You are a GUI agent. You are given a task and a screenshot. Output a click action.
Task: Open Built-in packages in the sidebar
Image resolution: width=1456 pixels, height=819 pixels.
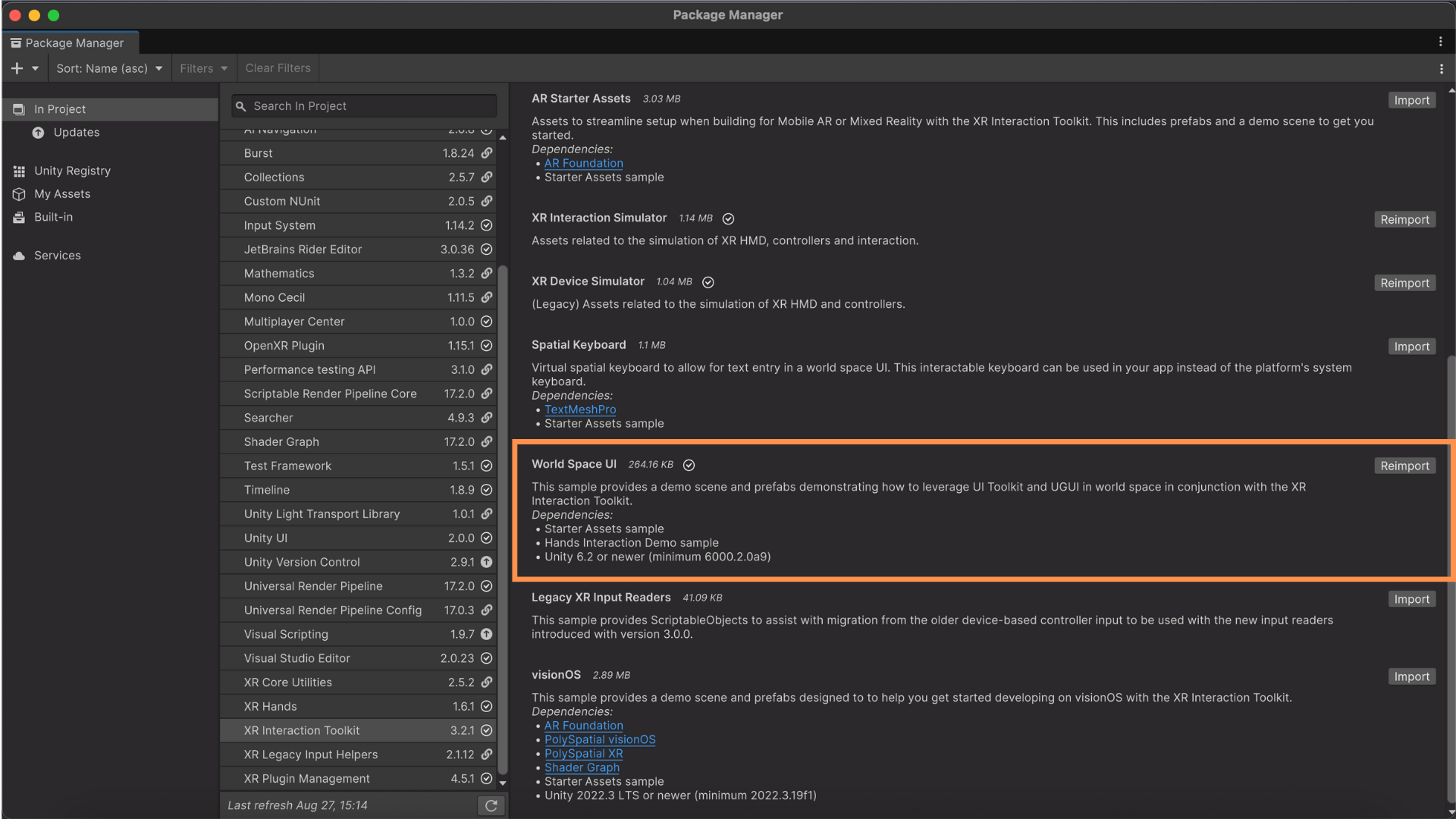coord(53,217)
